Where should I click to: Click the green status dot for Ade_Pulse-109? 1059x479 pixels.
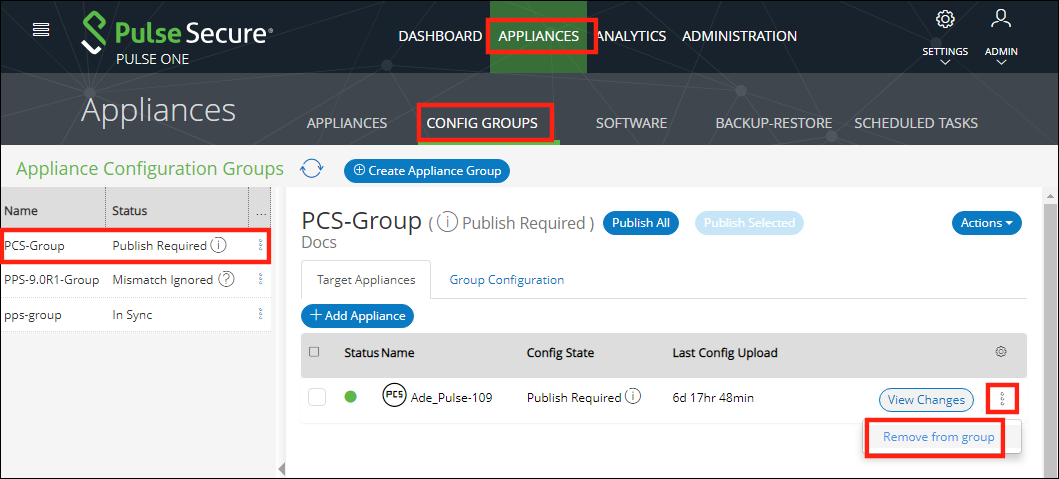click(x=351, y=397)
